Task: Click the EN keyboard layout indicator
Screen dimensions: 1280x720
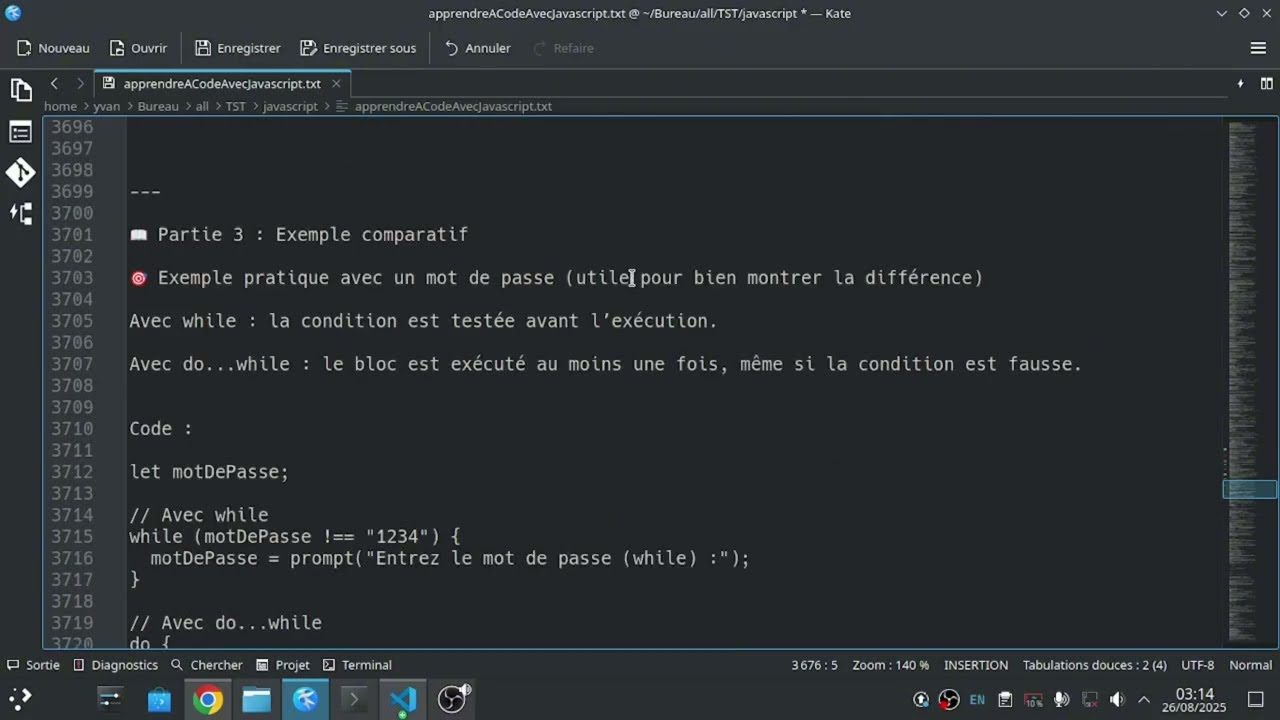Action: [977, 700]
